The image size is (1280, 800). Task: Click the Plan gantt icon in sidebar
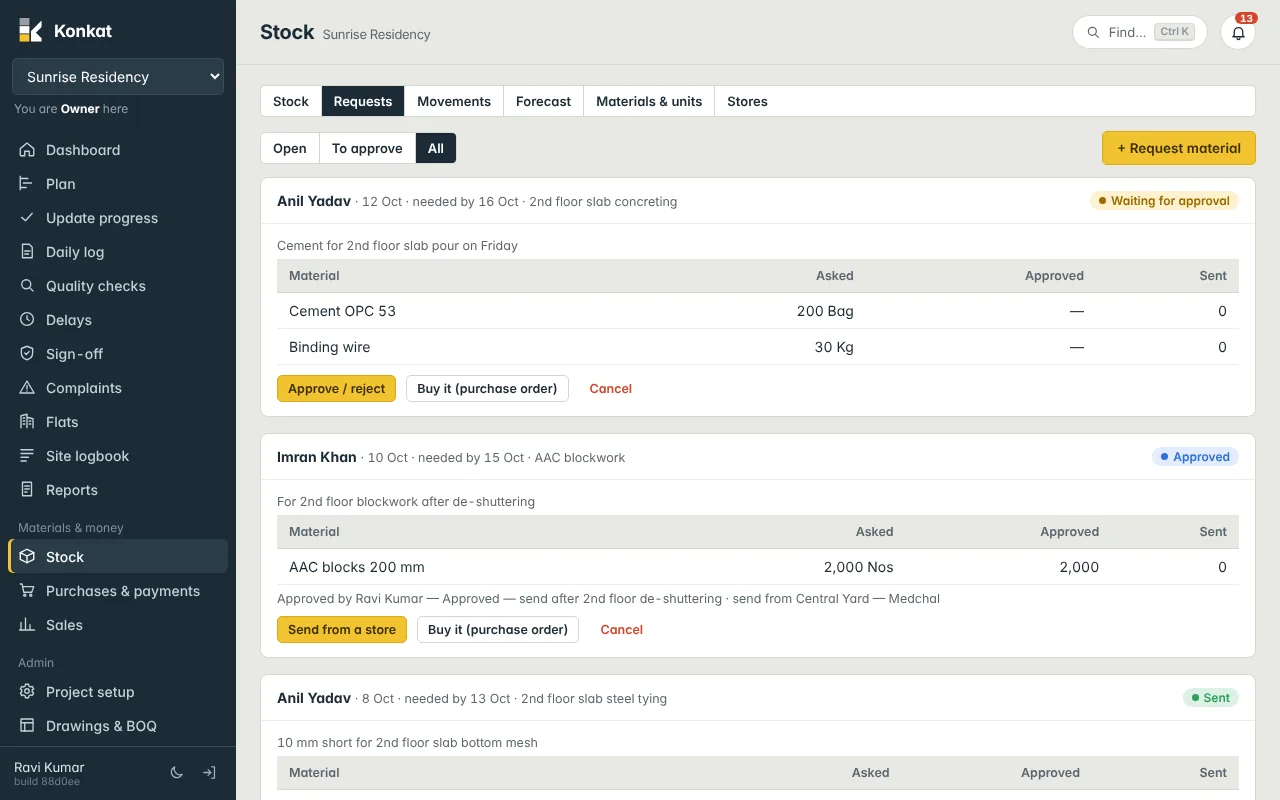coord(27,184)
